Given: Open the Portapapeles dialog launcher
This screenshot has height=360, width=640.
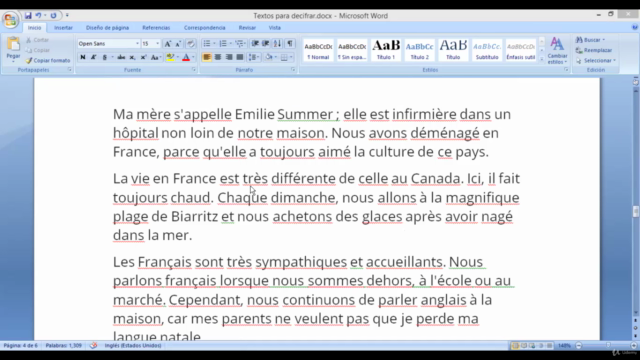Looking at the screenshot, I should 69,70.
